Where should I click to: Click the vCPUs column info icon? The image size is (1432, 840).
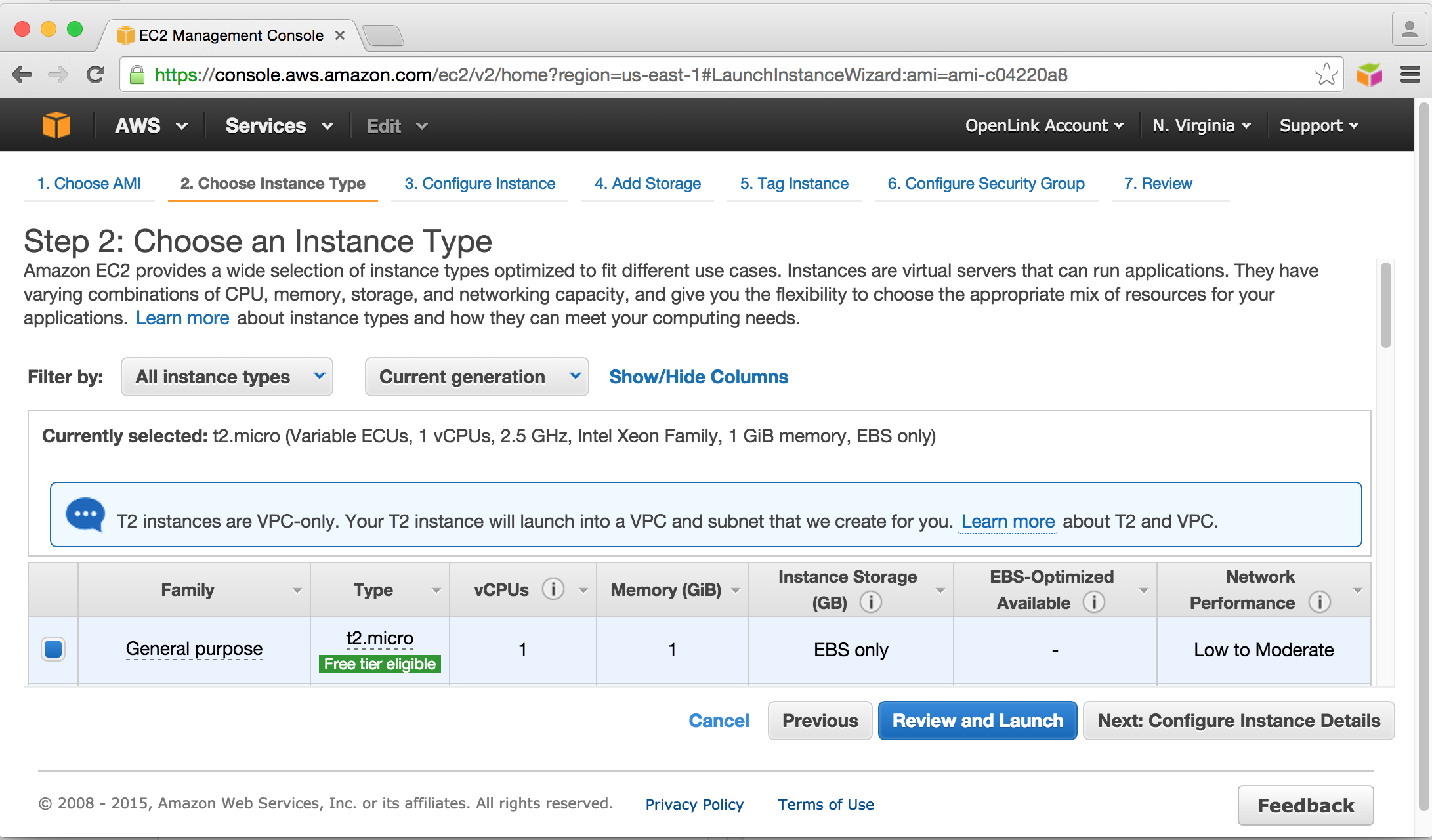[553, 589]
